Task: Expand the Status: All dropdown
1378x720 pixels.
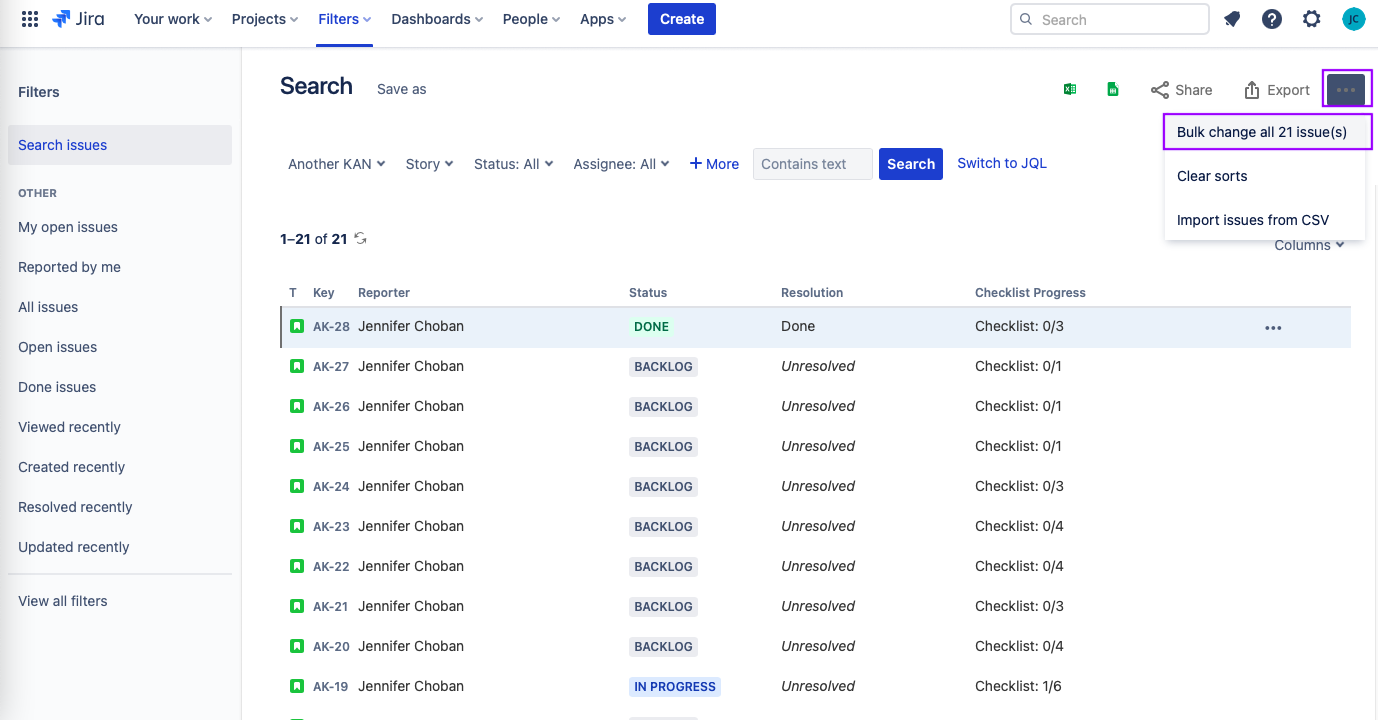Action: [x=514, y=164]
